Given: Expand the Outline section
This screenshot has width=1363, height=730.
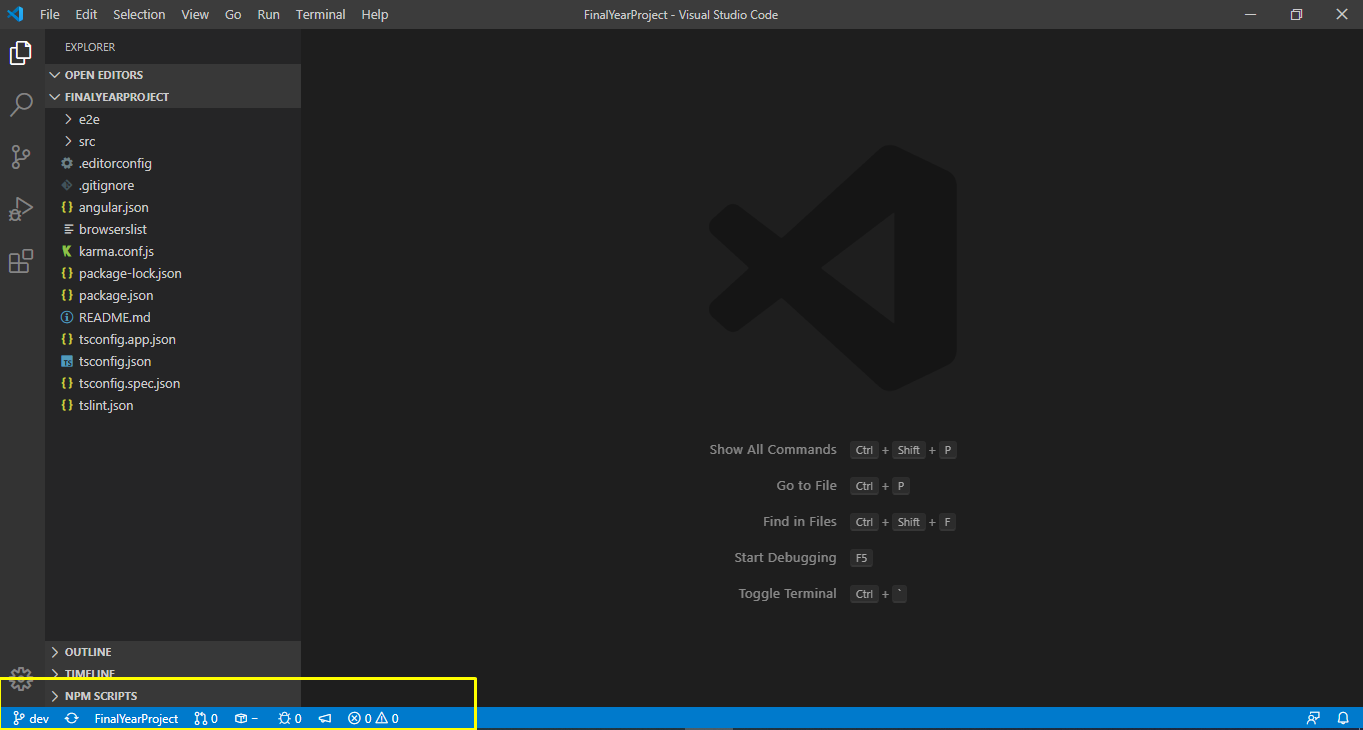Looking at the screenshot, I should pyautogui.click(x=173, y=652).
